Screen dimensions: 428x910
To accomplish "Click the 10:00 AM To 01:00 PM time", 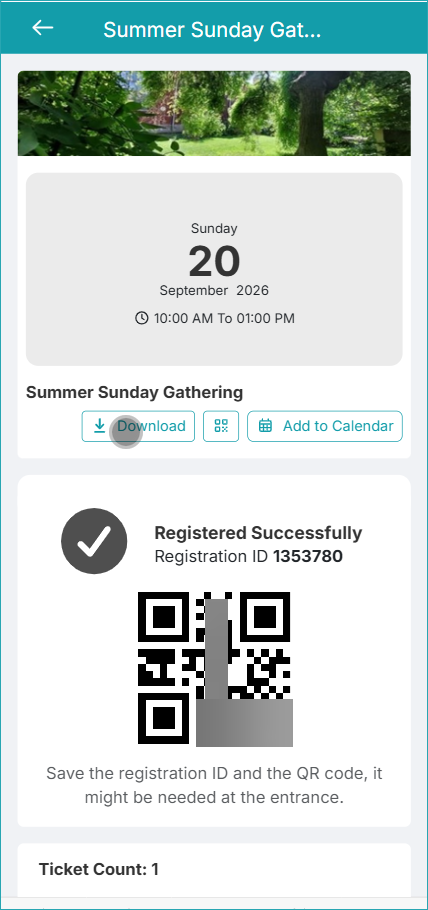I will (224, 318).
